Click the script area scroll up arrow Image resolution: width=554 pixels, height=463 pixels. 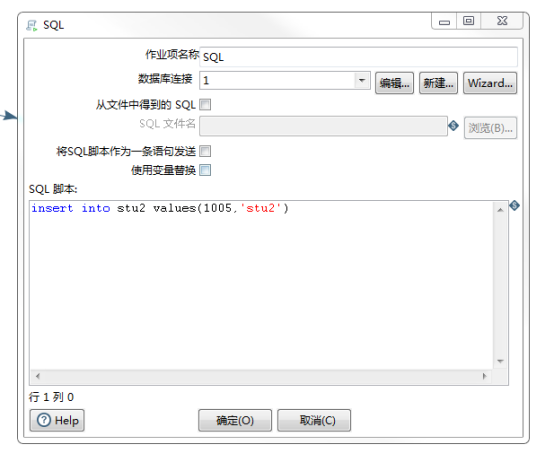click(x=500, y=210)
